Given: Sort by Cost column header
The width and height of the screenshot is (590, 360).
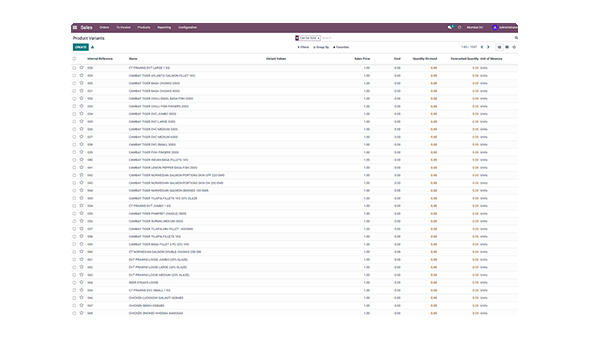Looking at the screenshot, I should (x=397, y=59).
